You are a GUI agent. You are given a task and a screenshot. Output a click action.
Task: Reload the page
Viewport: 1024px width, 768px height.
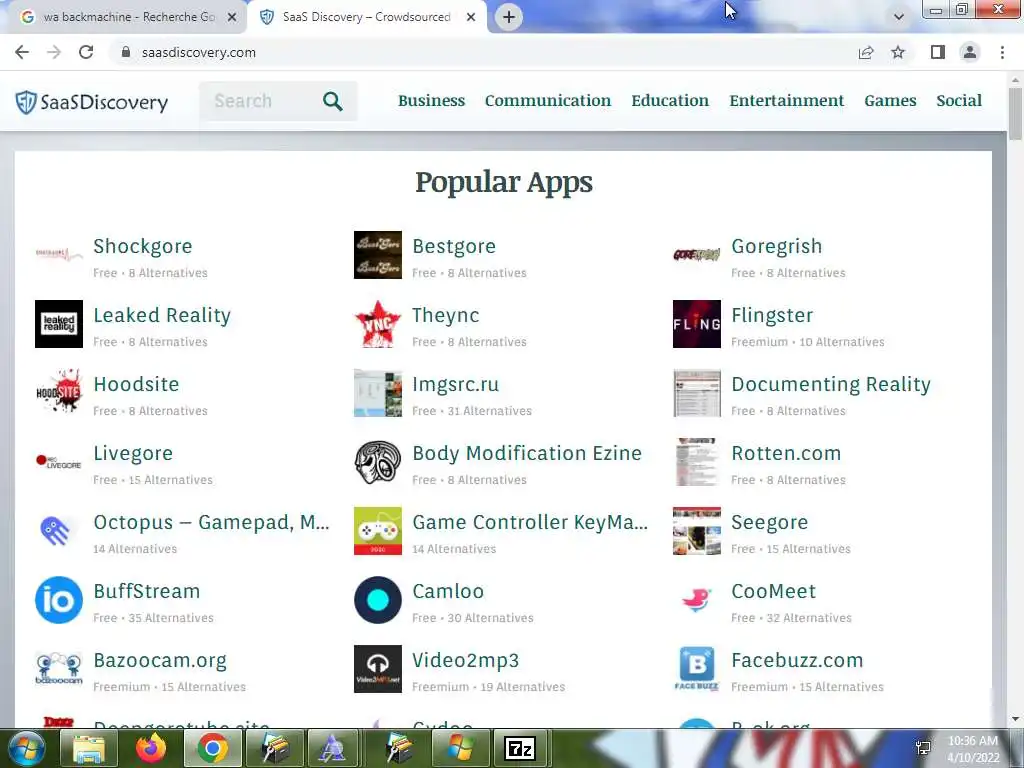tap(86, 52)
